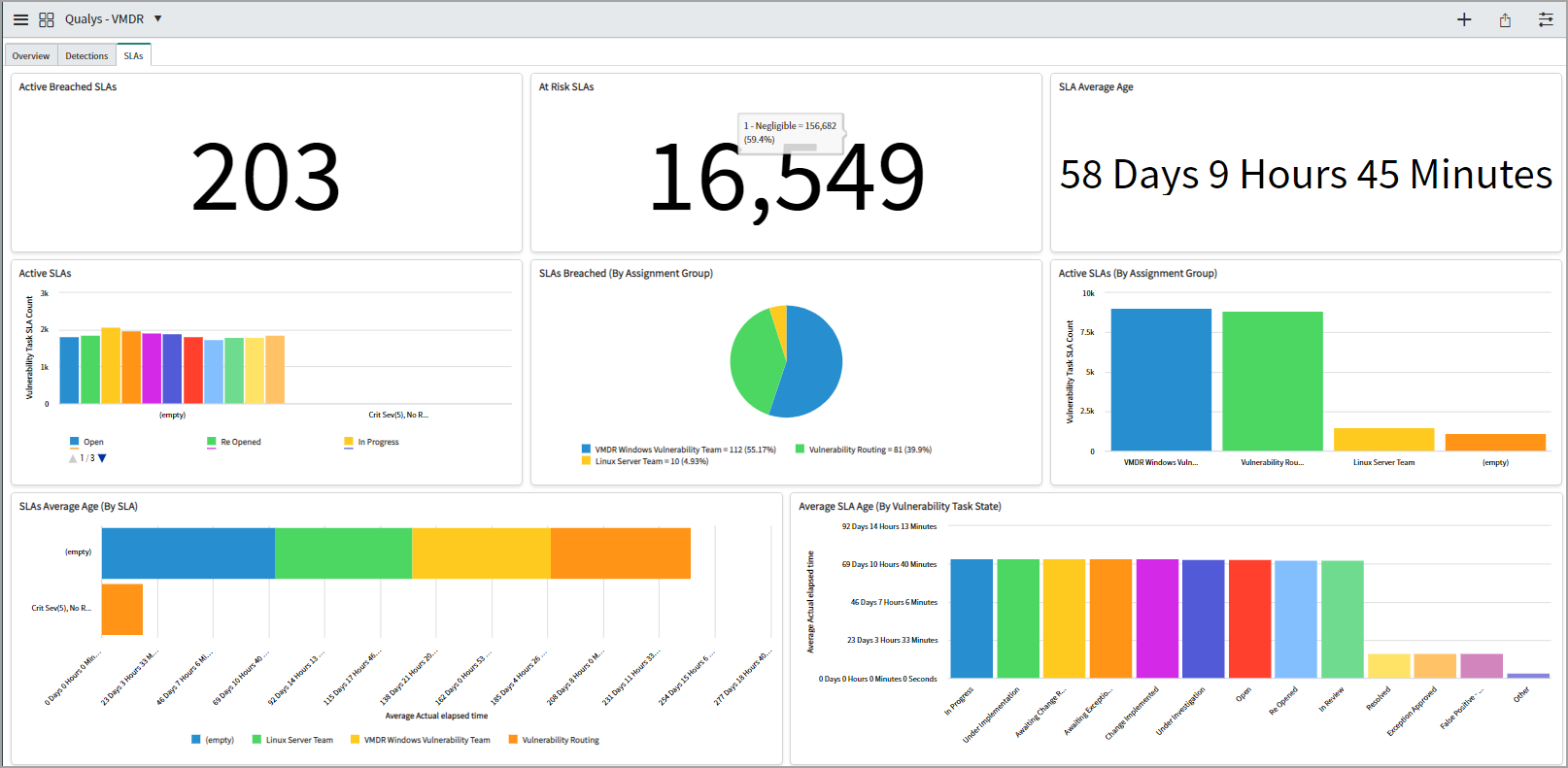Click the At Risk SLAs count 16,549
This screenshot has width=1568, height=768.
[x=786, y=177]
